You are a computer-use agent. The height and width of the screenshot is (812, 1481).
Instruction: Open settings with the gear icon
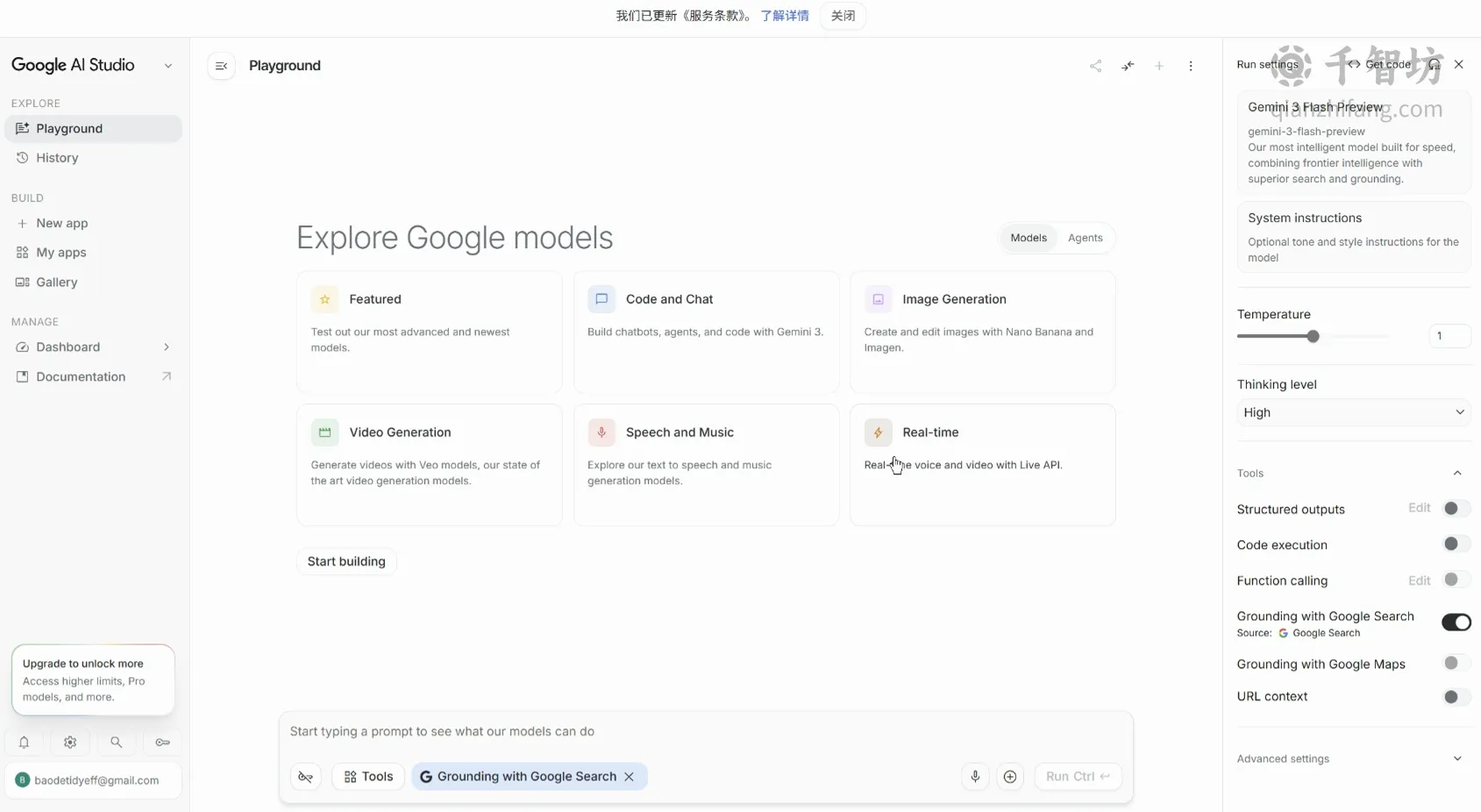click(70, 742)
